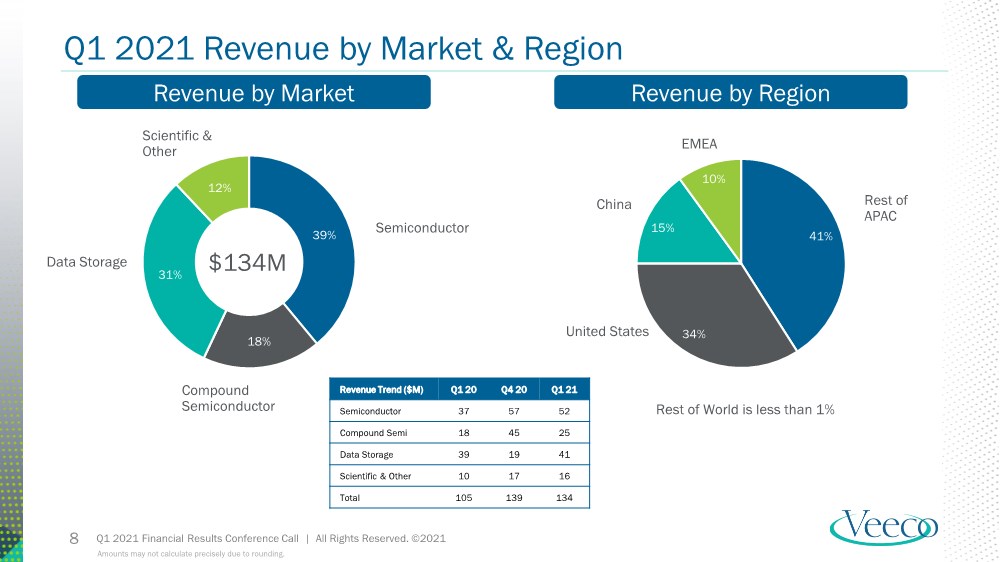Click Scientific & Other Q1 20 value 10
Image resolution: width=1000 pixels, height=562 pixels.
(464, 477)
